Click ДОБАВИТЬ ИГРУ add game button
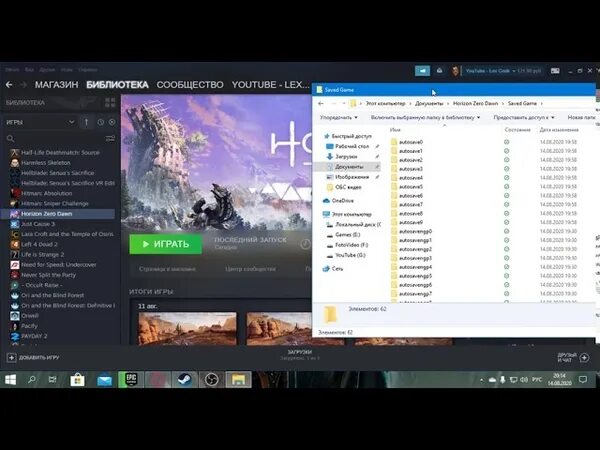This screenshot has height=450, width=600. 33,358
